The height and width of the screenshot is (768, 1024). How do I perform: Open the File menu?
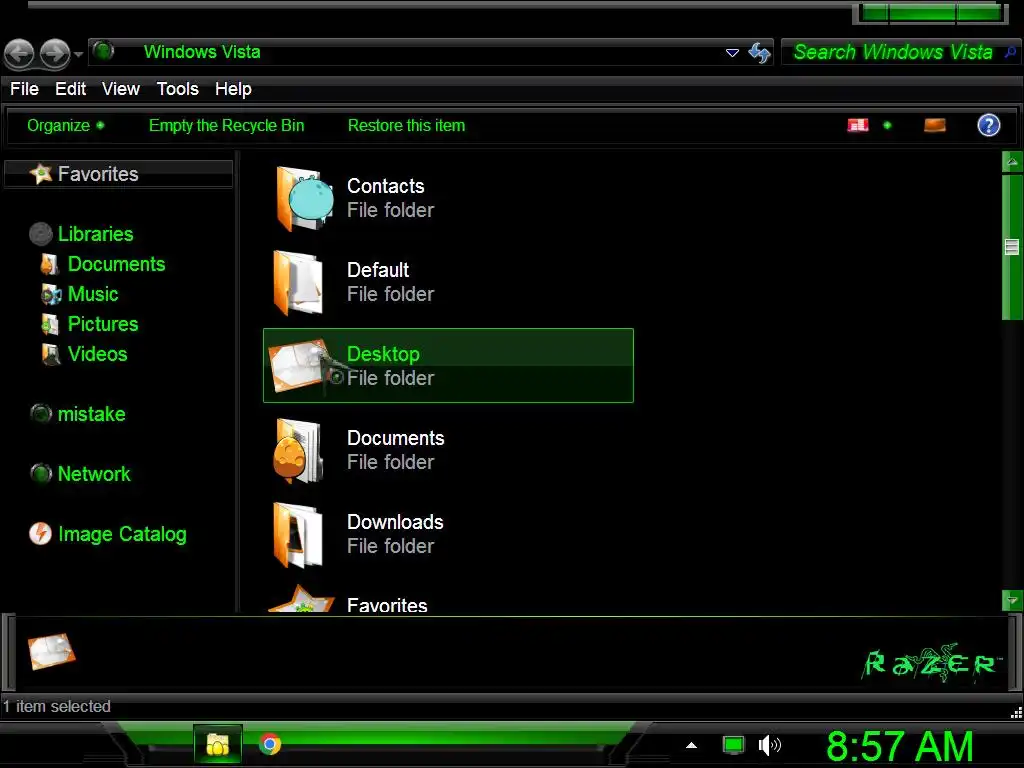tap(24, 89)
